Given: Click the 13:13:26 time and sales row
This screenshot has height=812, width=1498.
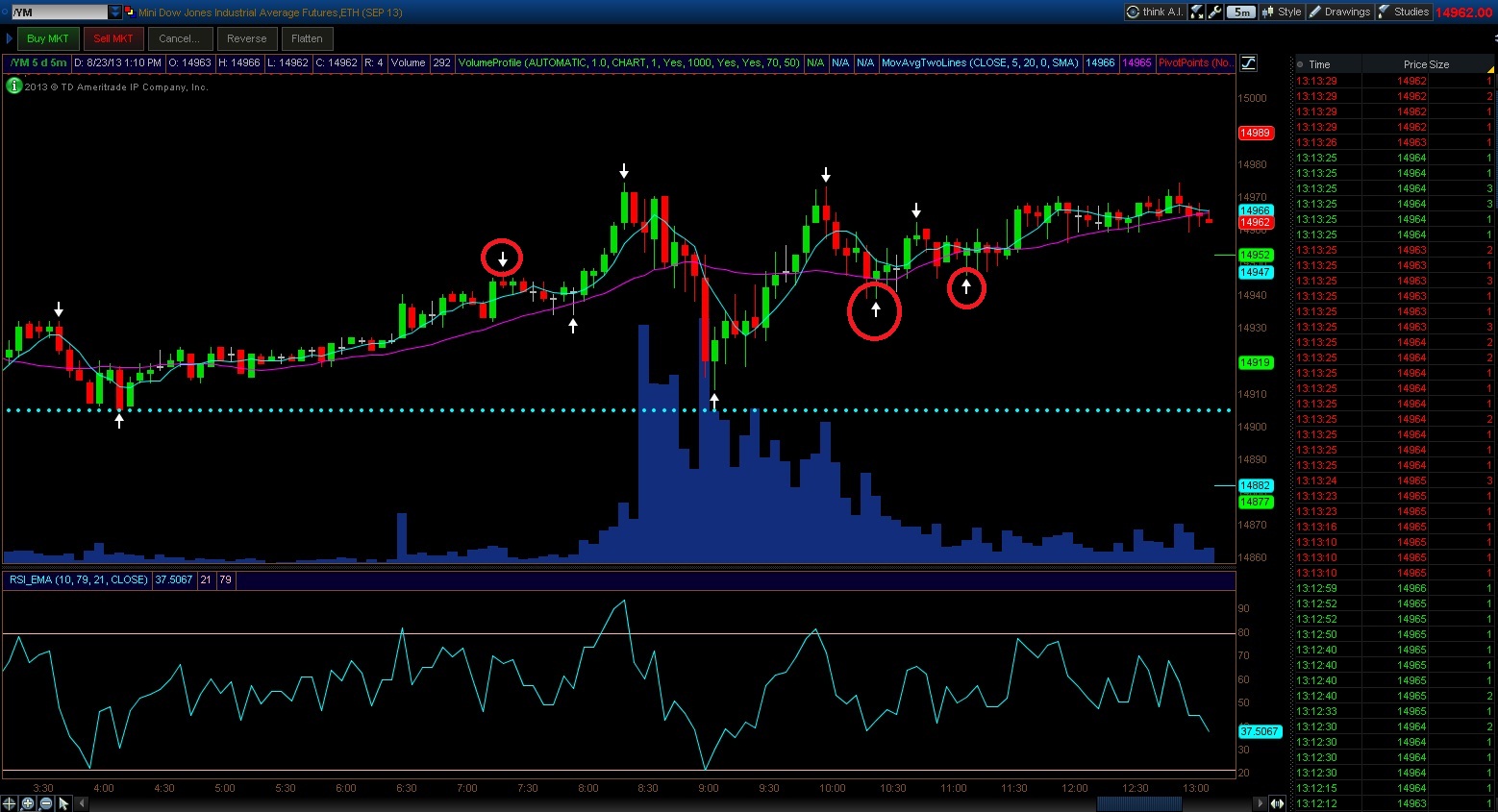Looking at the screenshot, I should tap(1394, 142).
